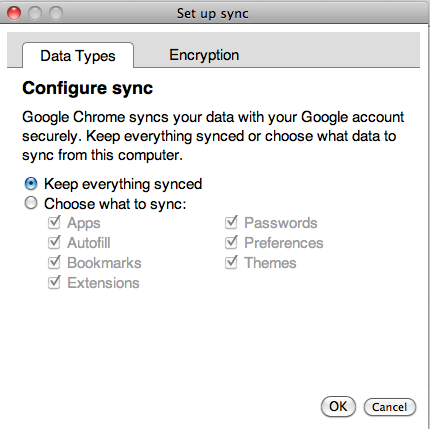Uncheck the Autofill checkbox
The height and width of the screenshot is (429, 430).
coord(54,242)
